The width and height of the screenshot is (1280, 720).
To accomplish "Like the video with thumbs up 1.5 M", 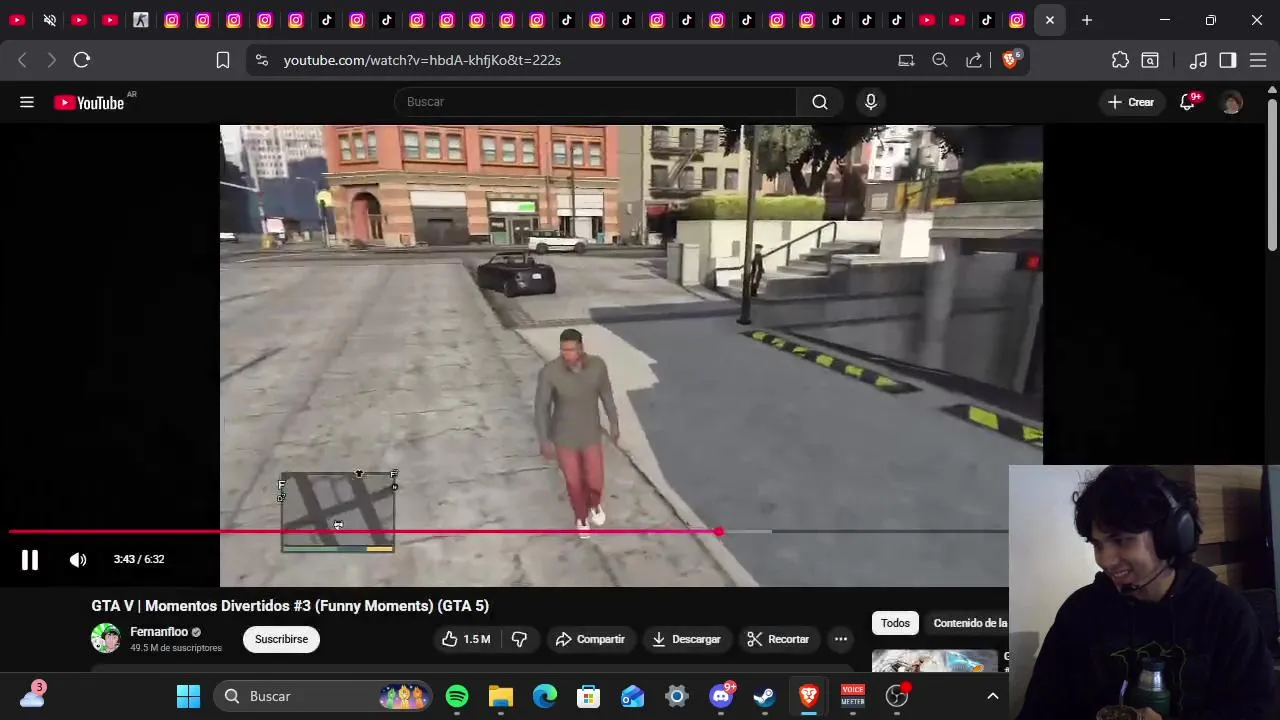I will (x=466, y=639).
